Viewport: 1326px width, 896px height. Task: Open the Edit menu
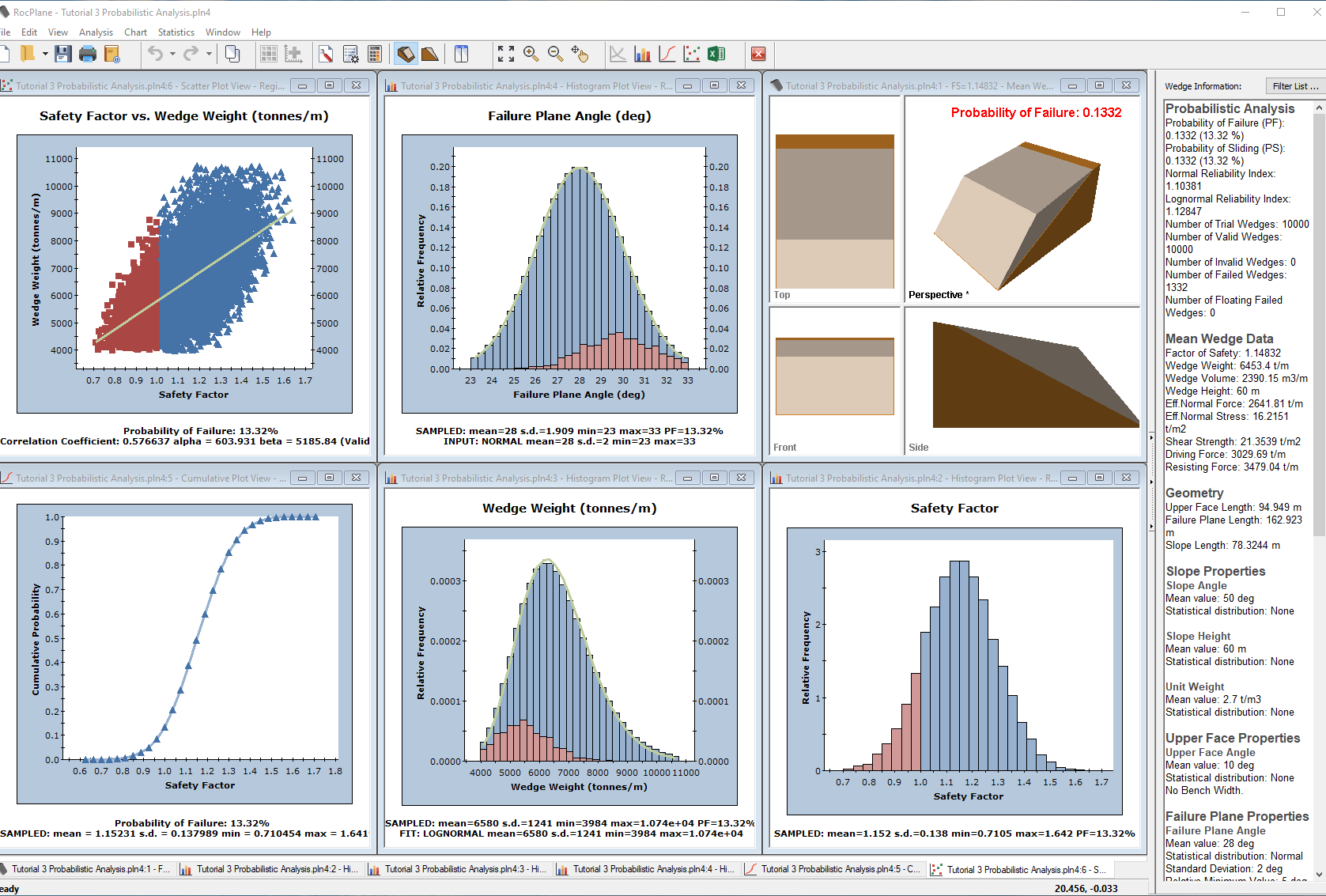pyautogui.click(x=29, y=32)
